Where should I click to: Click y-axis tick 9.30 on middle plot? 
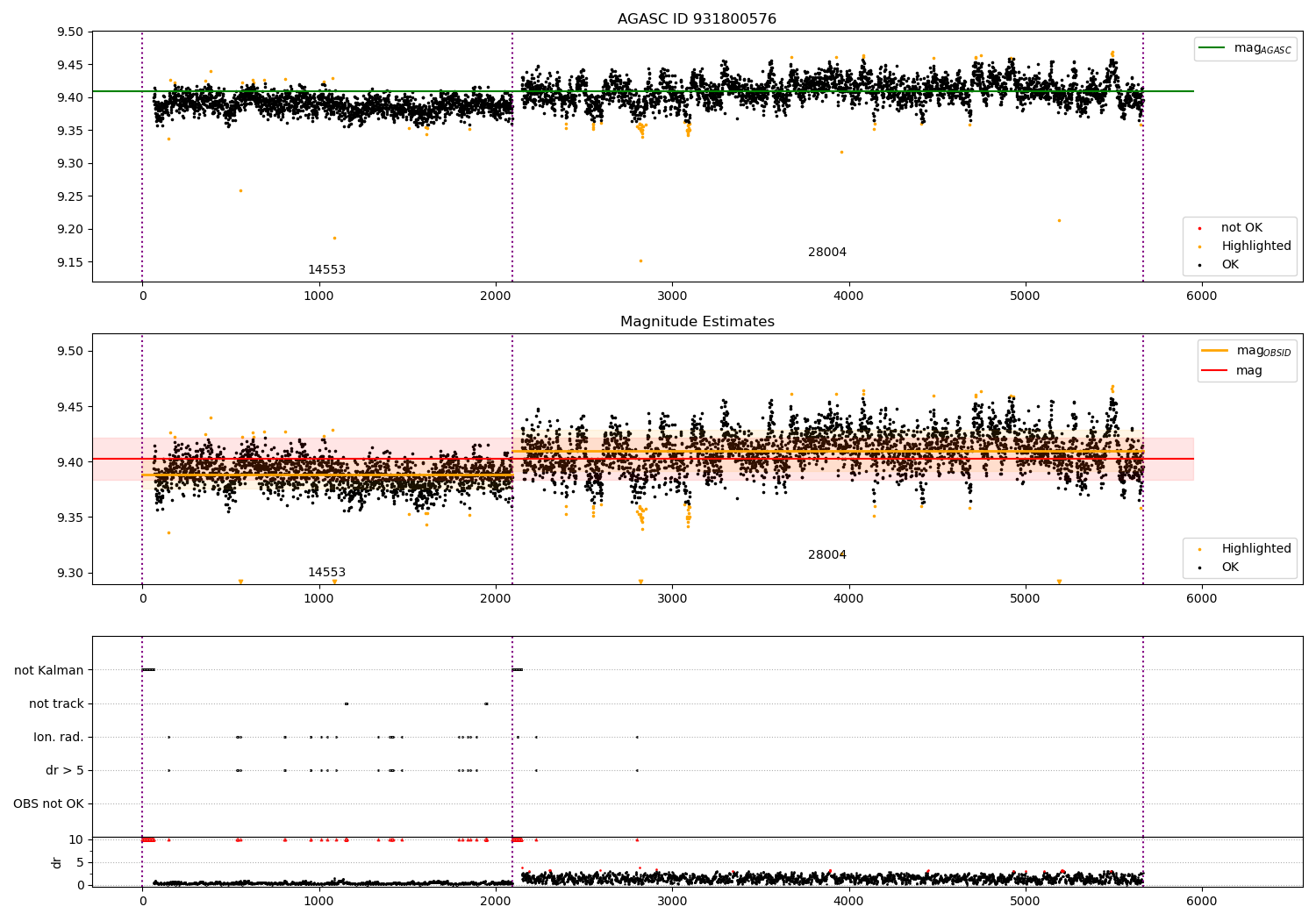pyautogui.click(x=69, y=573)
